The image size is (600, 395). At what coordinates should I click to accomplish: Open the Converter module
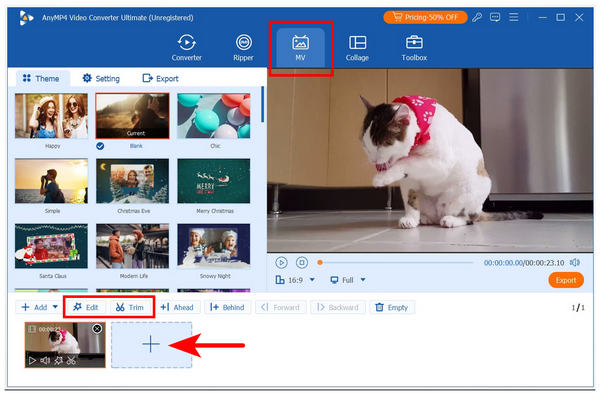pyautogui.click(x=186, y=47)
